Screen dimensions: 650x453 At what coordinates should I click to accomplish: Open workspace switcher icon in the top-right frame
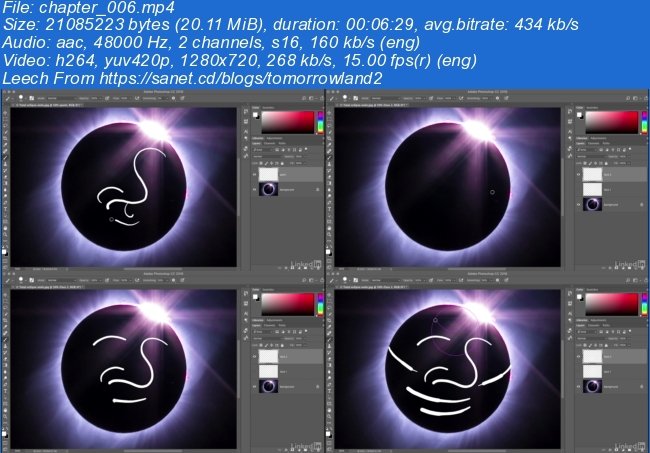[x=635, y=98]
